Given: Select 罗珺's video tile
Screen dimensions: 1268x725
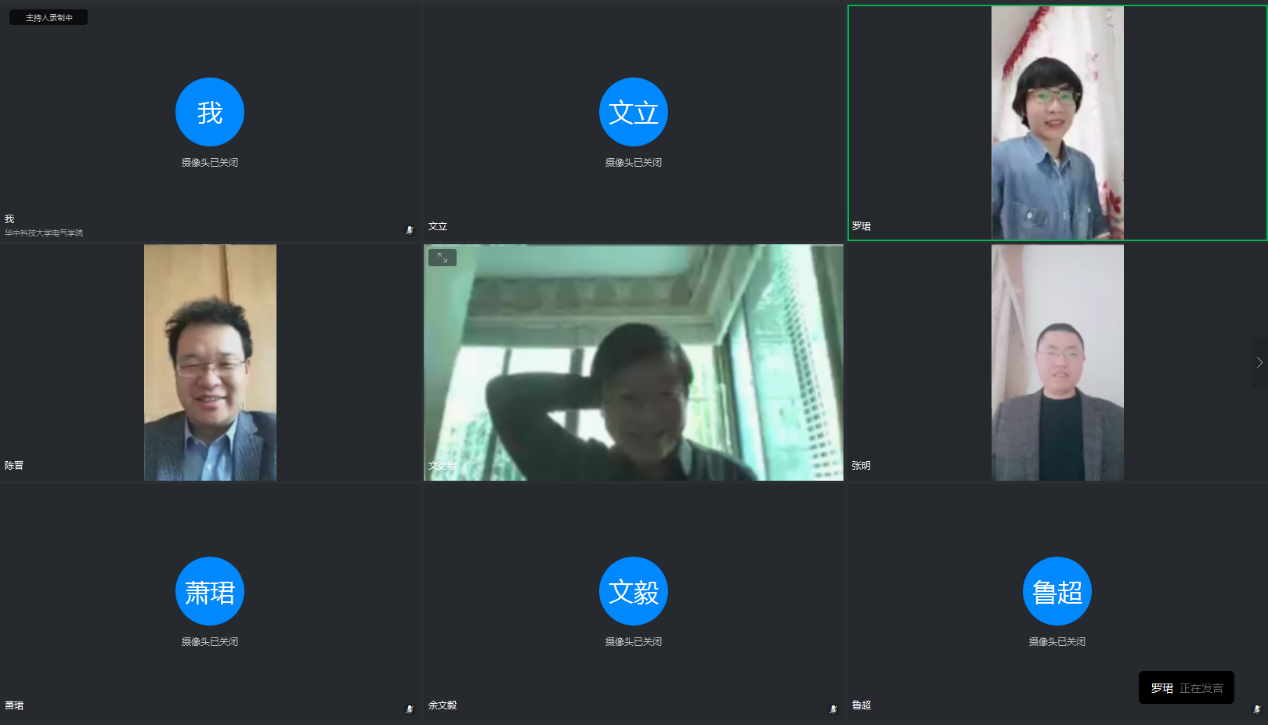Looking at the screenshot, I should pyautogui.click(x=1057, y=122).
